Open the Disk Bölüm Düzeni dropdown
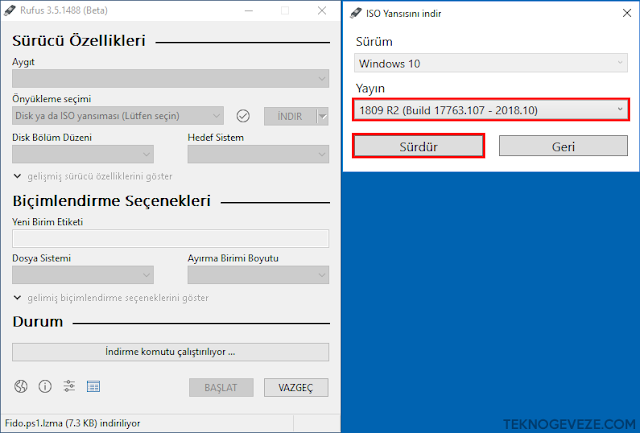640x433 pixels. (83, 154)
